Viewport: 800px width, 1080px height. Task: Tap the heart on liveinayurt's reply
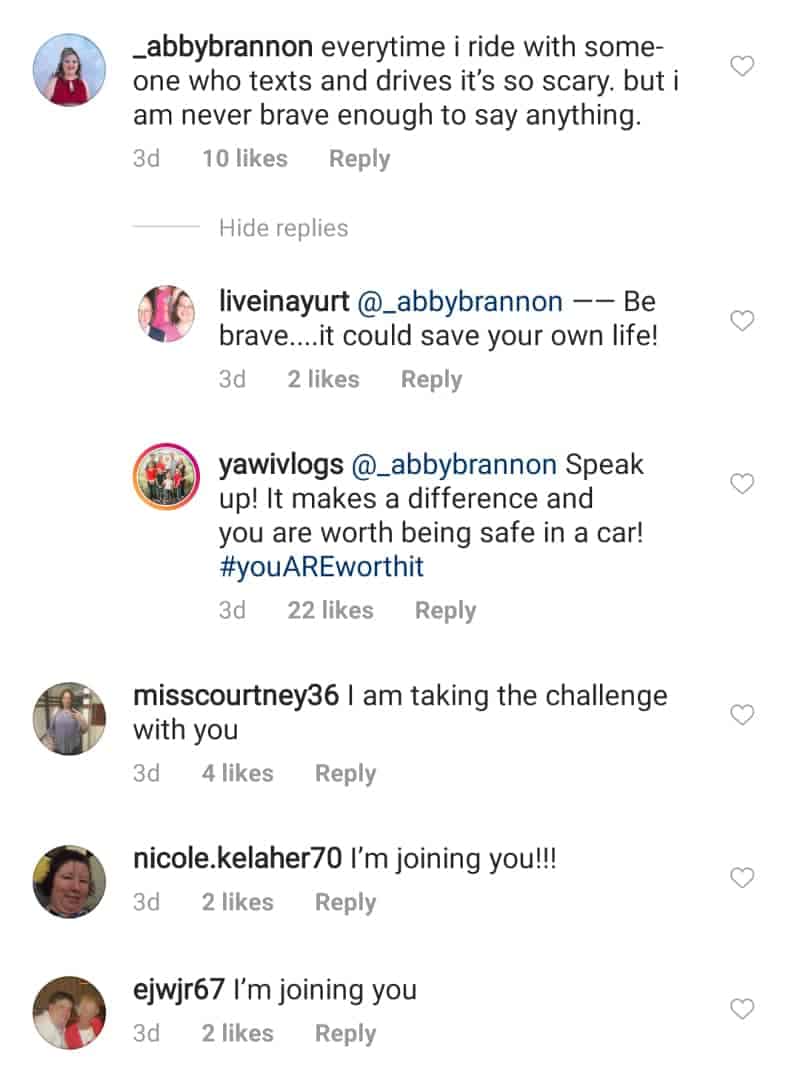tap(742, 321)
